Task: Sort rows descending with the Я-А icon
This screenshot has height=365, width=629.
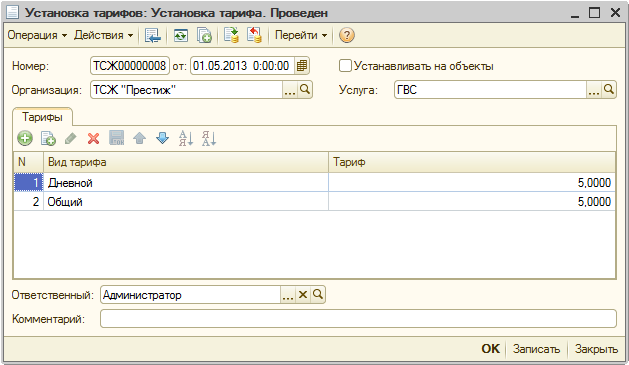Action: [x=209, y=138]
